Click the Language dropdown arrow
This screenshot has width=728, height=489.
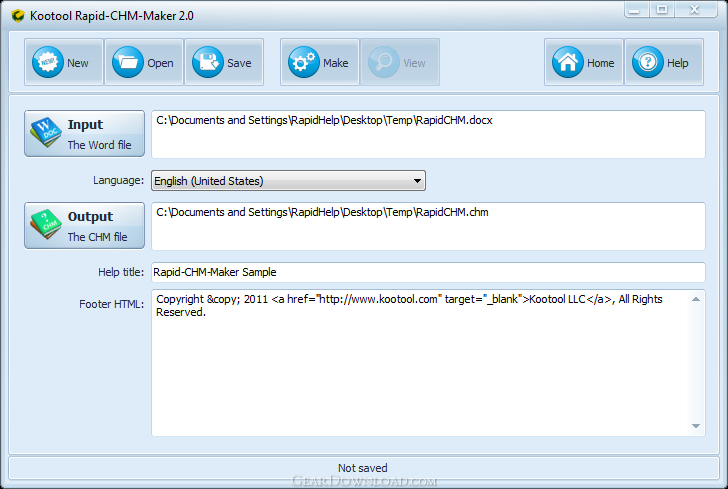[x=417, y=181]
